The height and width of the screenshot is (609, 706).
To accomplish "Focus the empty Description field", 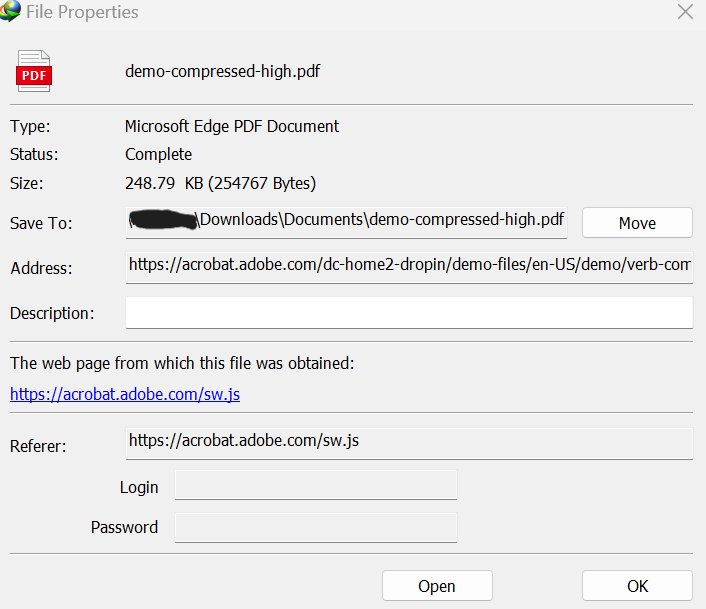I will pos(409,312).
